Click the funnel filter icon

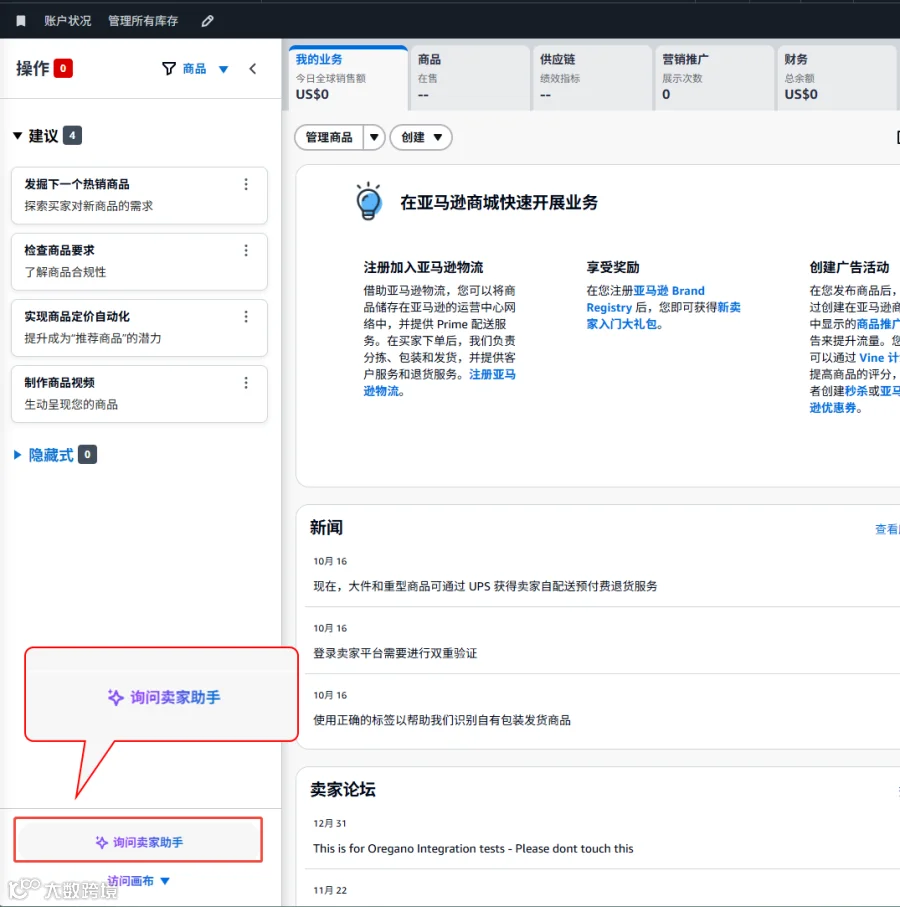168,69
